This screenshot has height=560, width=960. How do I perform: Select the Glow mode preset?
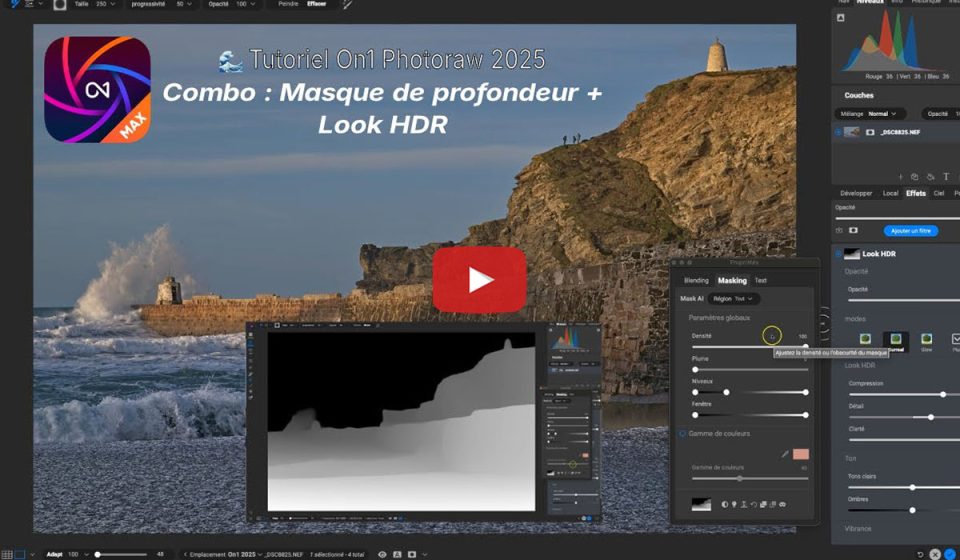pos(926,341)
